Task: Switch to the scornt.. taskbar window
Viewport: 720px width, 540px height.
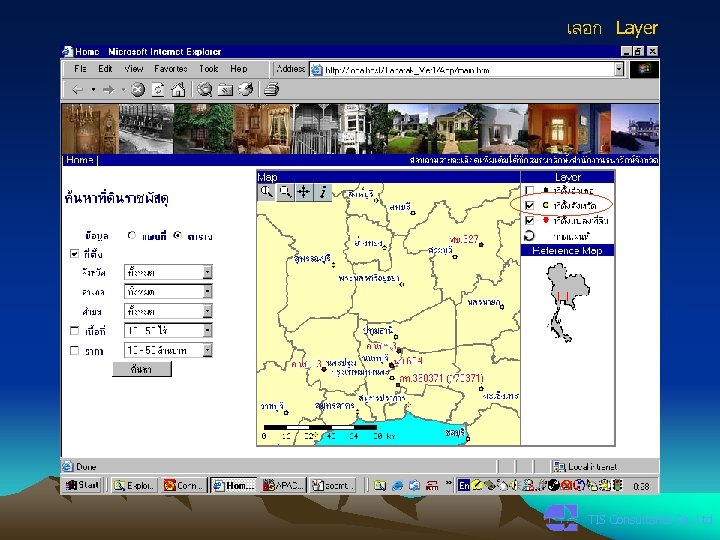Action: (x=333, y=485)
